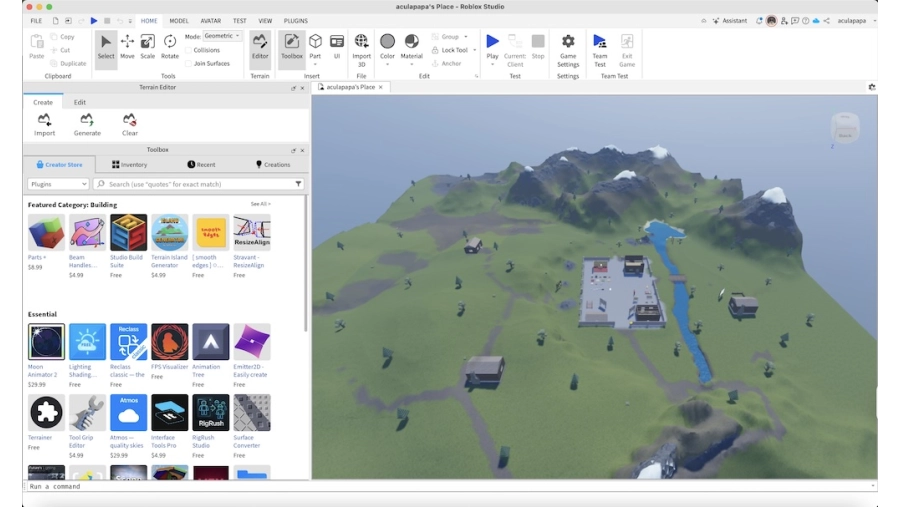Expand the Play options arrow
900x507 pixels.
click(x=492, y=64)
